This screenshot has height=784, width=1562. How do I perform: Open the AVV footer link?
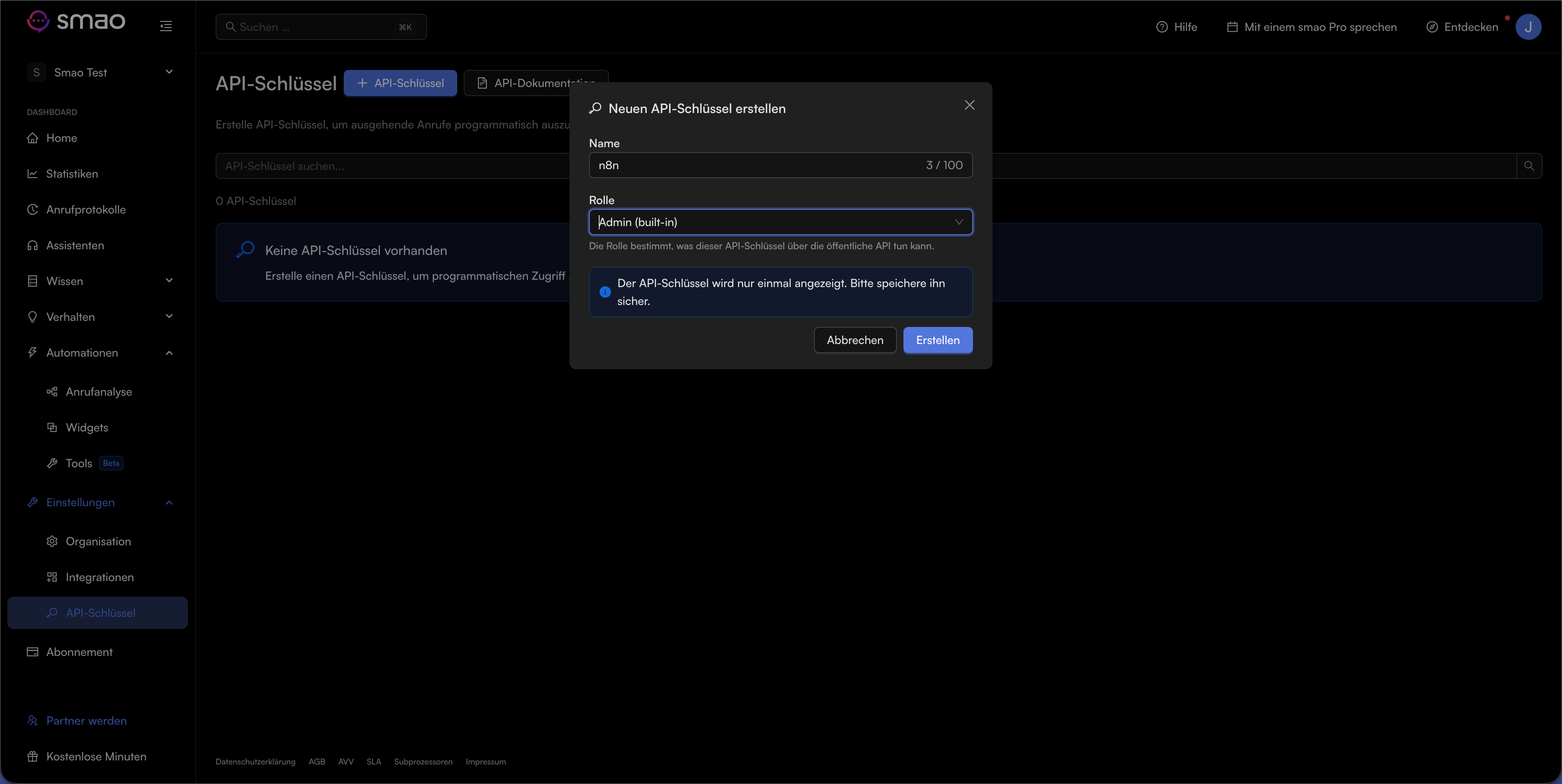(346, 762)
